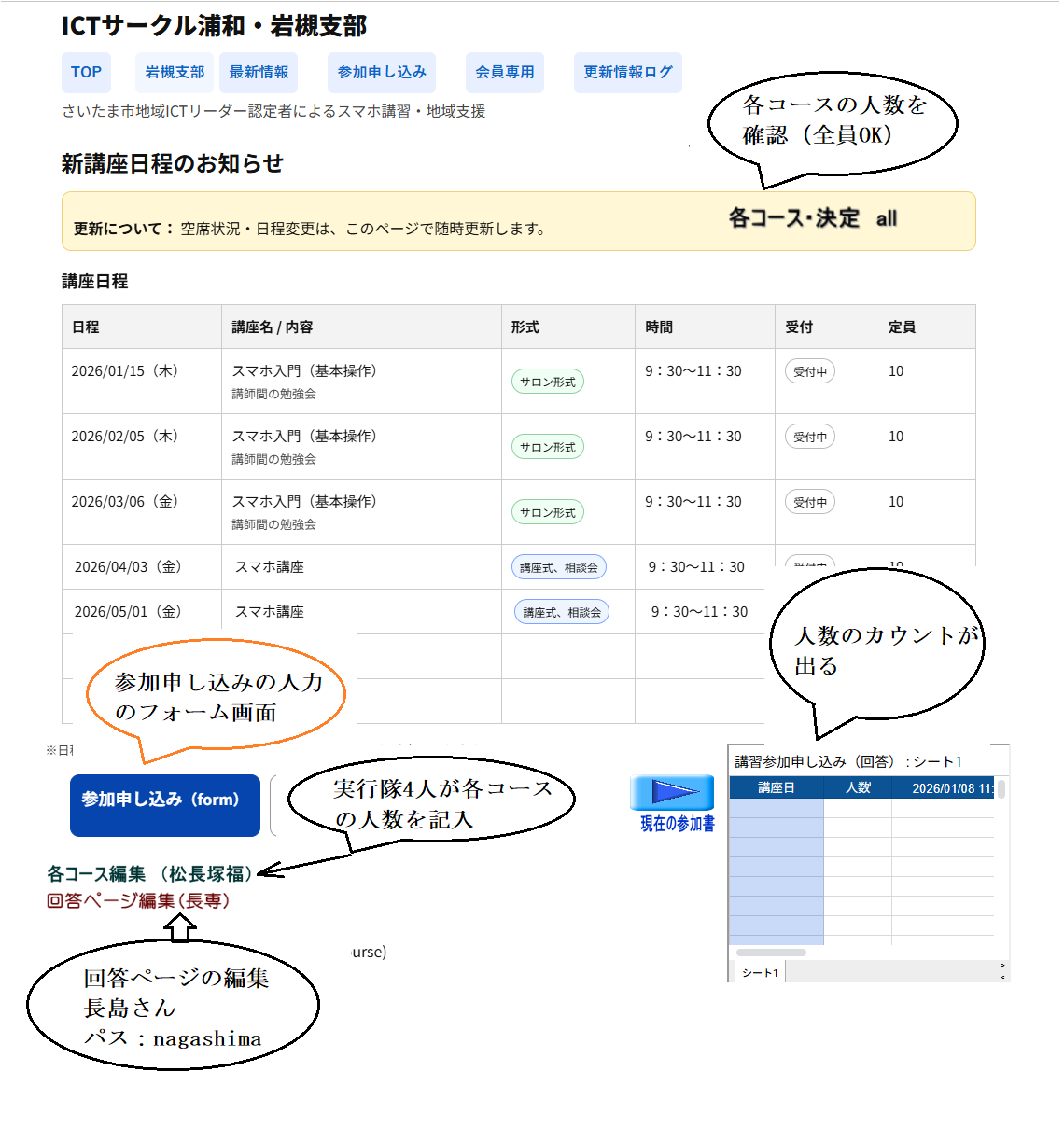Image resolution: width=1064 pixels, height=1127 pixels.
Task: Click the 講座日 column header in sheet
Action: [776, 788]
